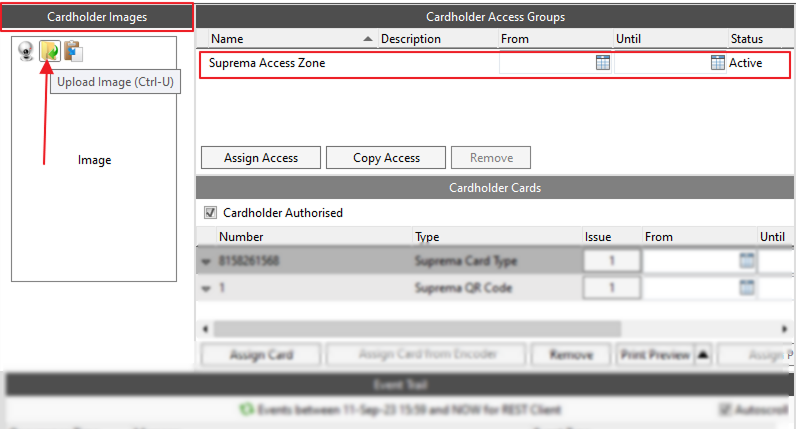The width and height of the screenshot is (796, 429).
Task: Click the Assign Access button
Action: pyautogui.click(x=259, y=158)
